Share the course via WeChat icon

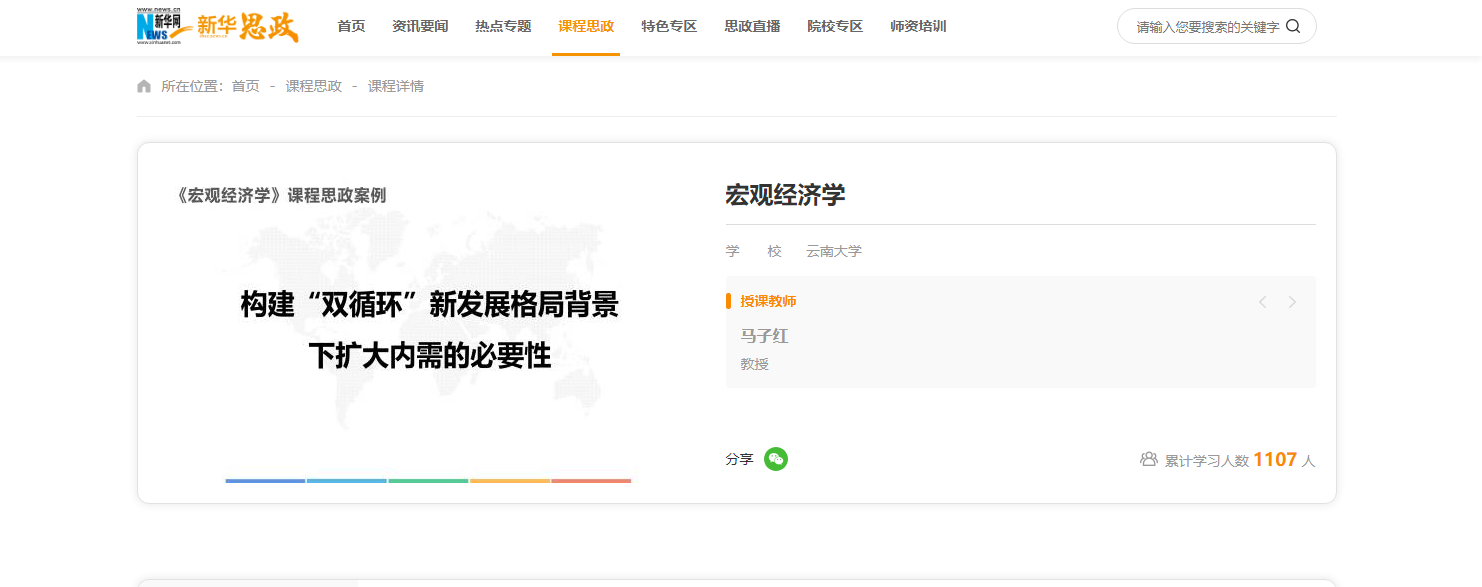pyautogui.click(x=776, y=459)
